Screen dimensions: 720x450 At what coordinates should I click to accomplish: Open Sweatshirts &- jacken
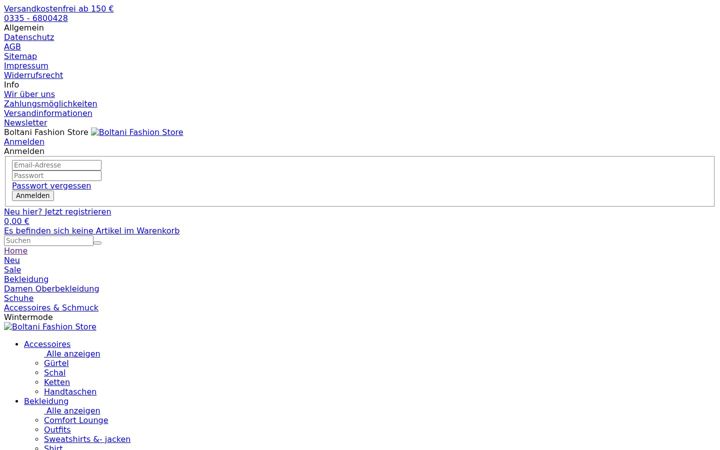[x=87, y=439]
